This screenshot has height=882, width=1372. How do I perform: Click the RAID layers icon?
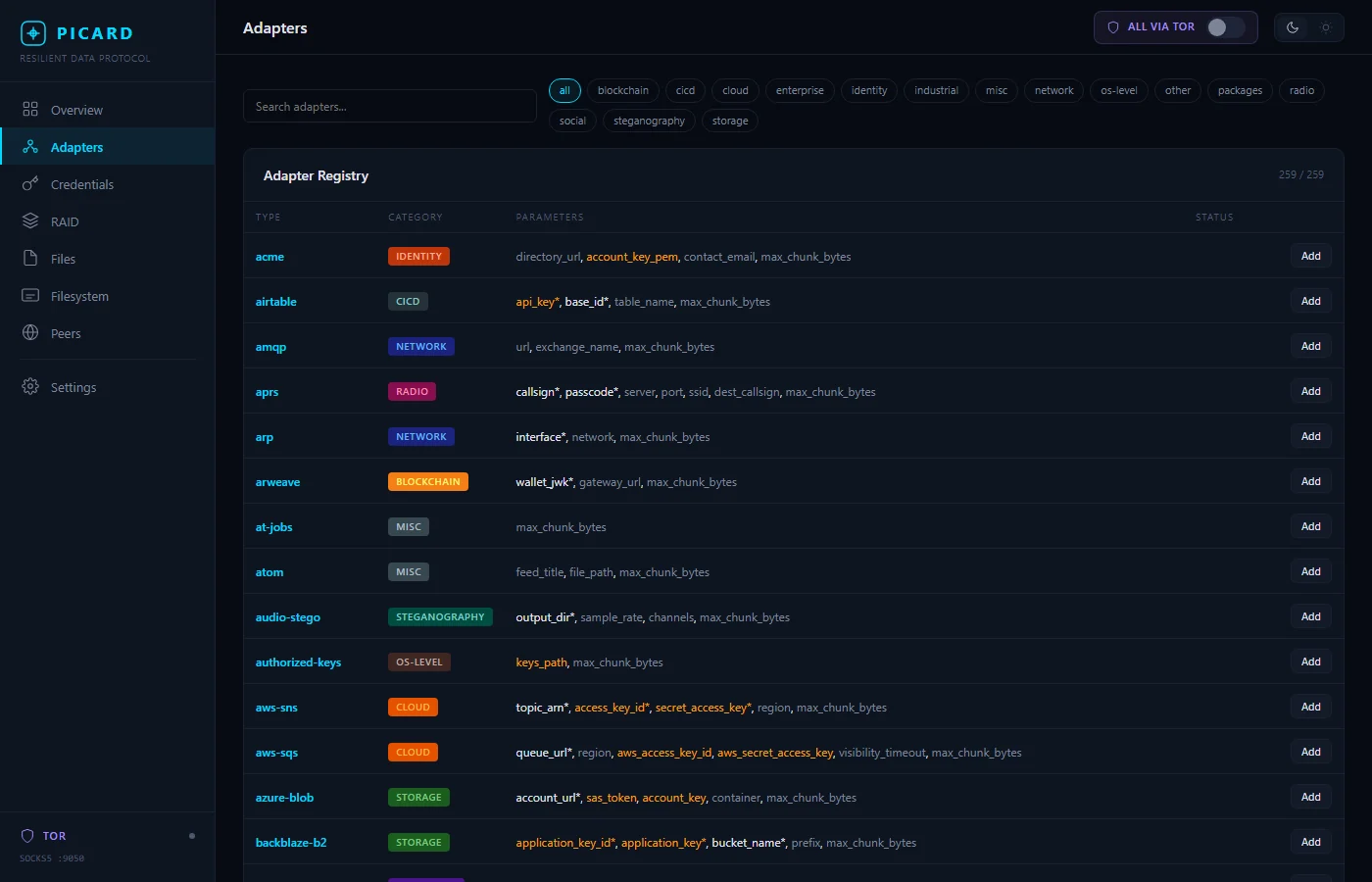coord(30,221)
